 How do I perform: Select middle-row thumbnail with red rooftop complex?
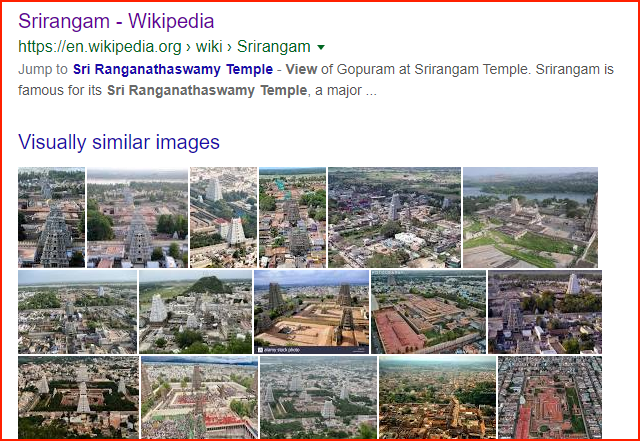coord(429,312)
